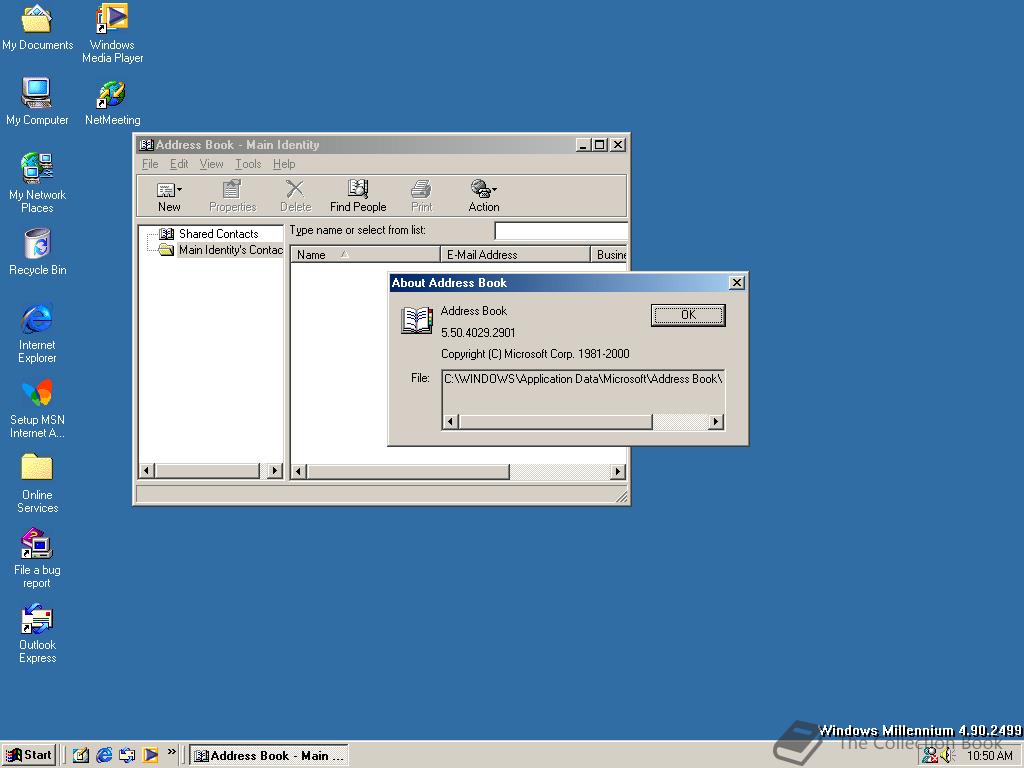This screenshot has width=1024, height=768.
Task: Open the Help menu
Action: pyautogui.click(x=284, y=164)
